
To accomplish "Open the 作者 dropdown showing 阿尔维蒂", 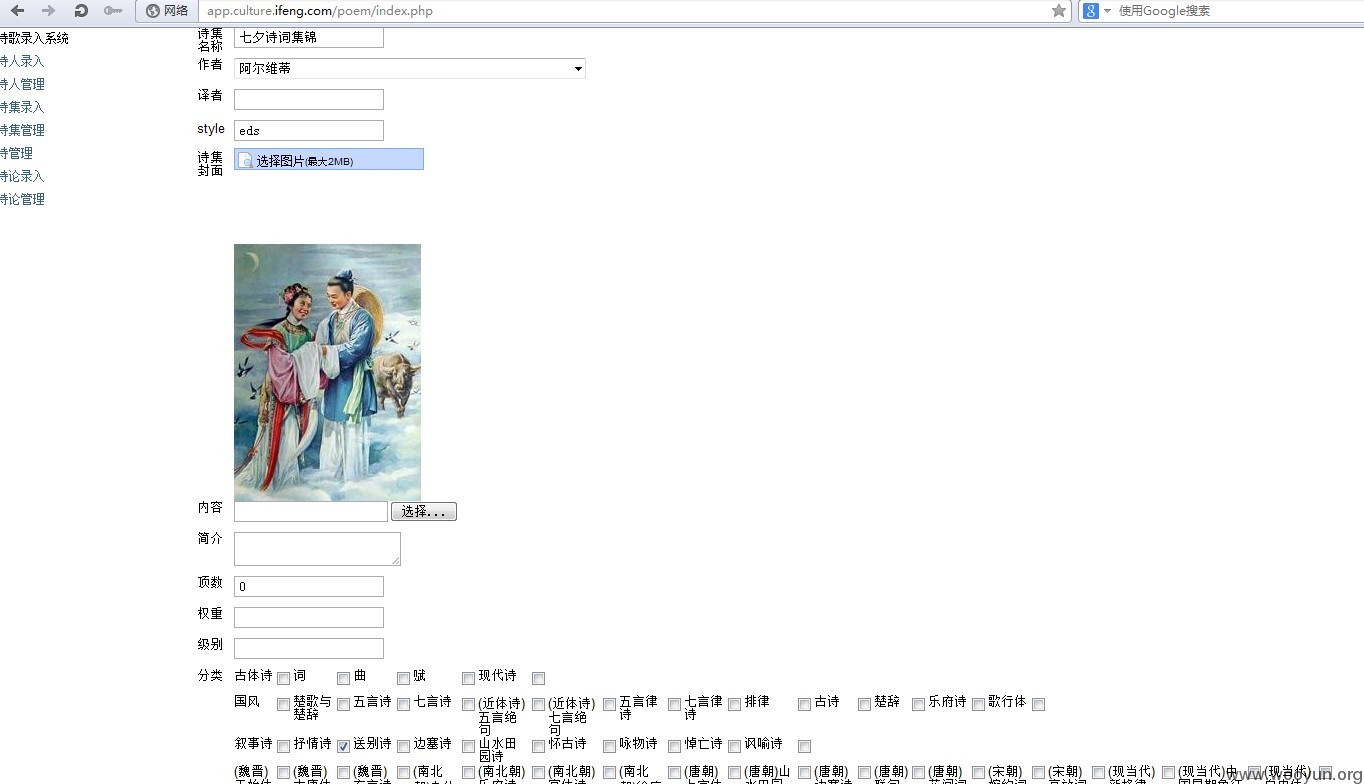I will 410,68.
